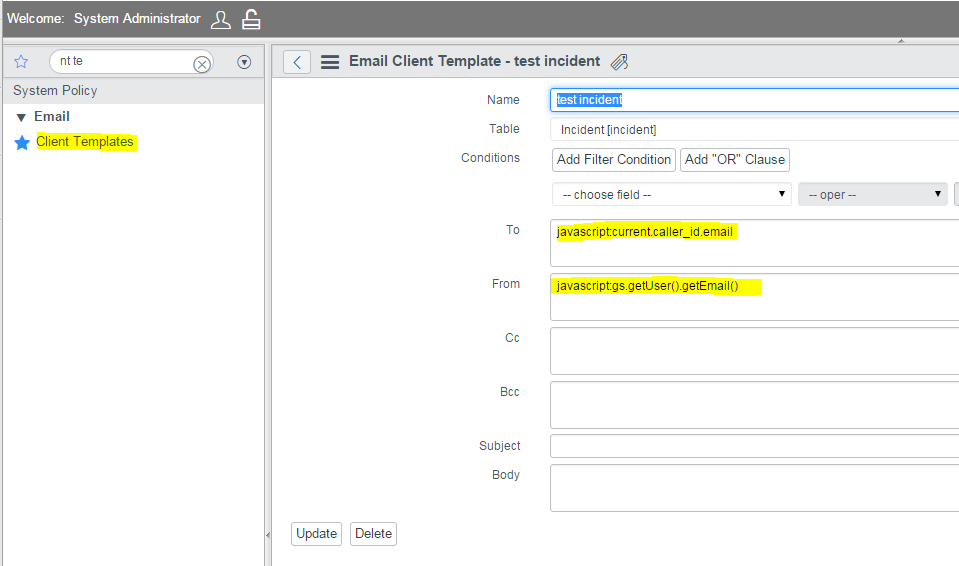Screen dimensions: 959x566
Task: Click in the Body text area
Action: click(x=754, y=488)
